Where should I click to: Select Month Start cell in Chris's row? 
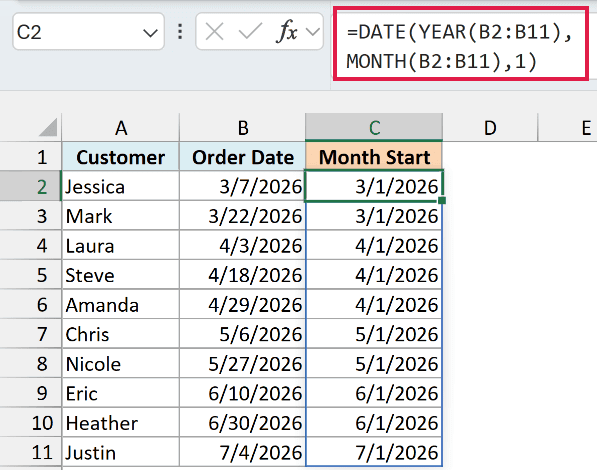374,334
